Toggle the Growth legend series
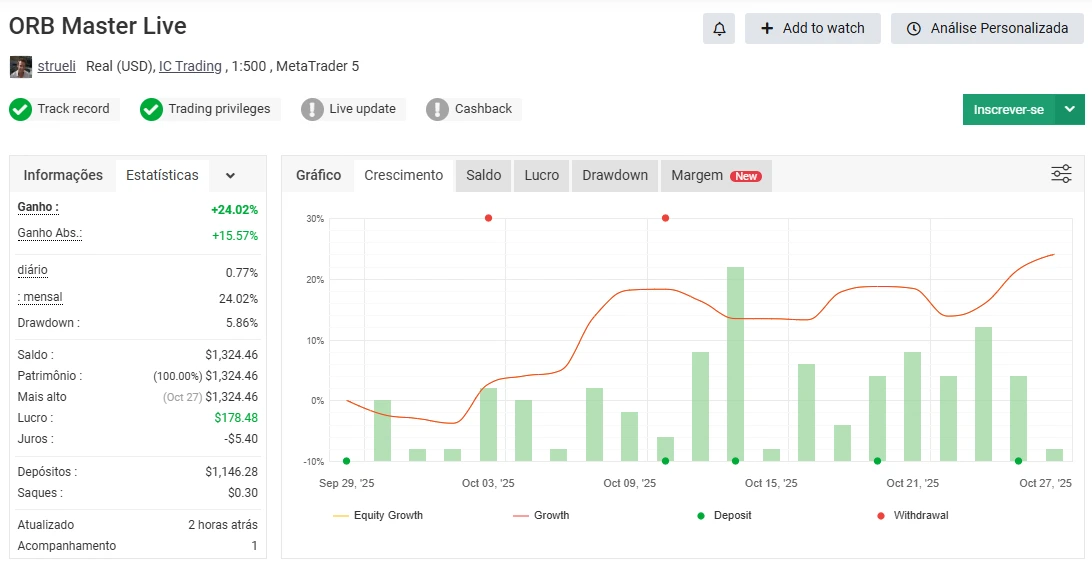1092x566 pixels. [x=541, y=516]
